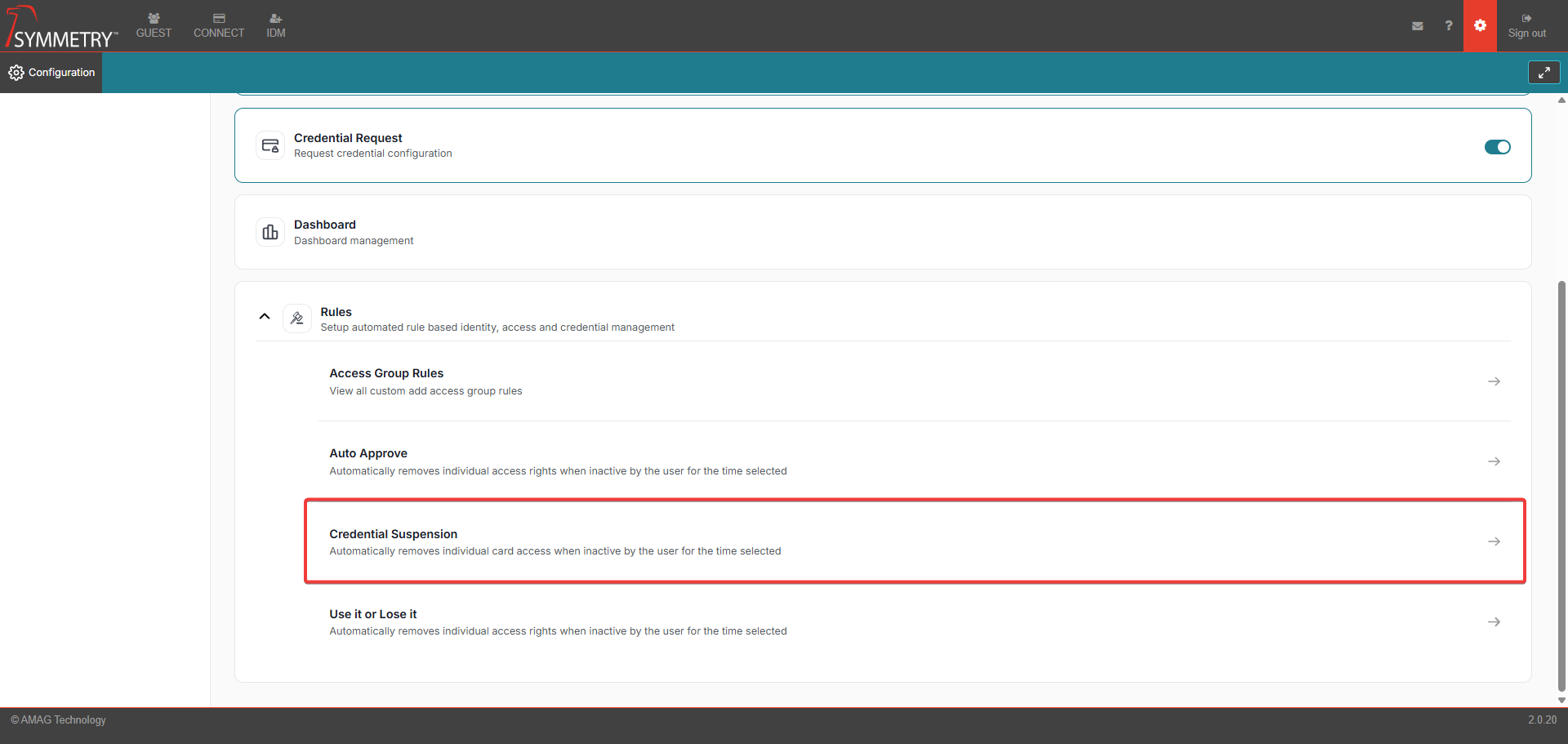Open the CONNECT menu
Viewport: 1568px width, 744px height.
(219, 26)
